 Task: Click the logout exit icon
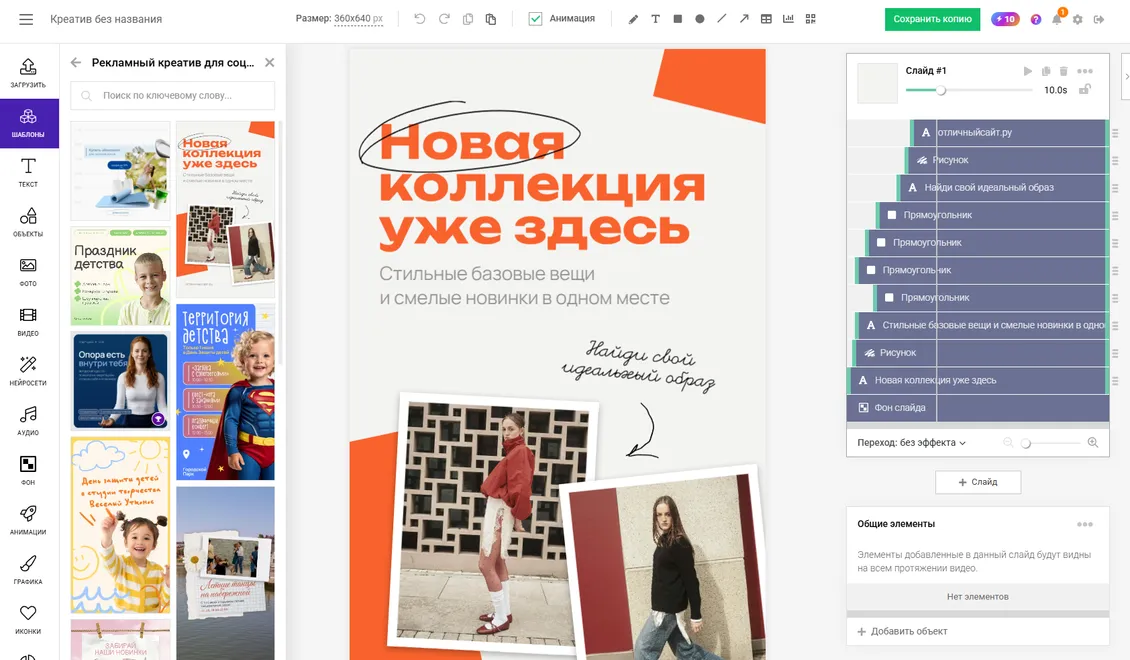(x=1099, y=19)
